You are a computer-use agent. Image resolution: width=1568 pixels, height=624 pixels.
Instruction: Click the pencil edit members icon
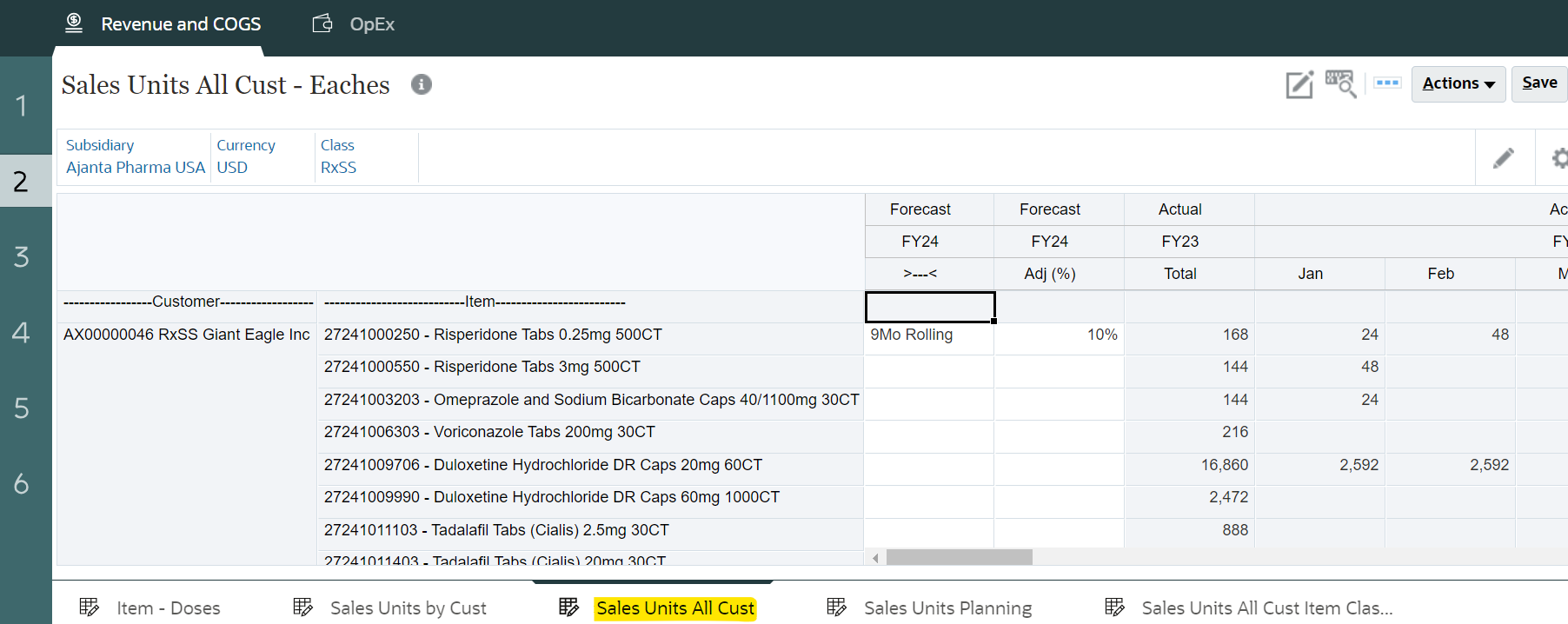click(1503, 157)
